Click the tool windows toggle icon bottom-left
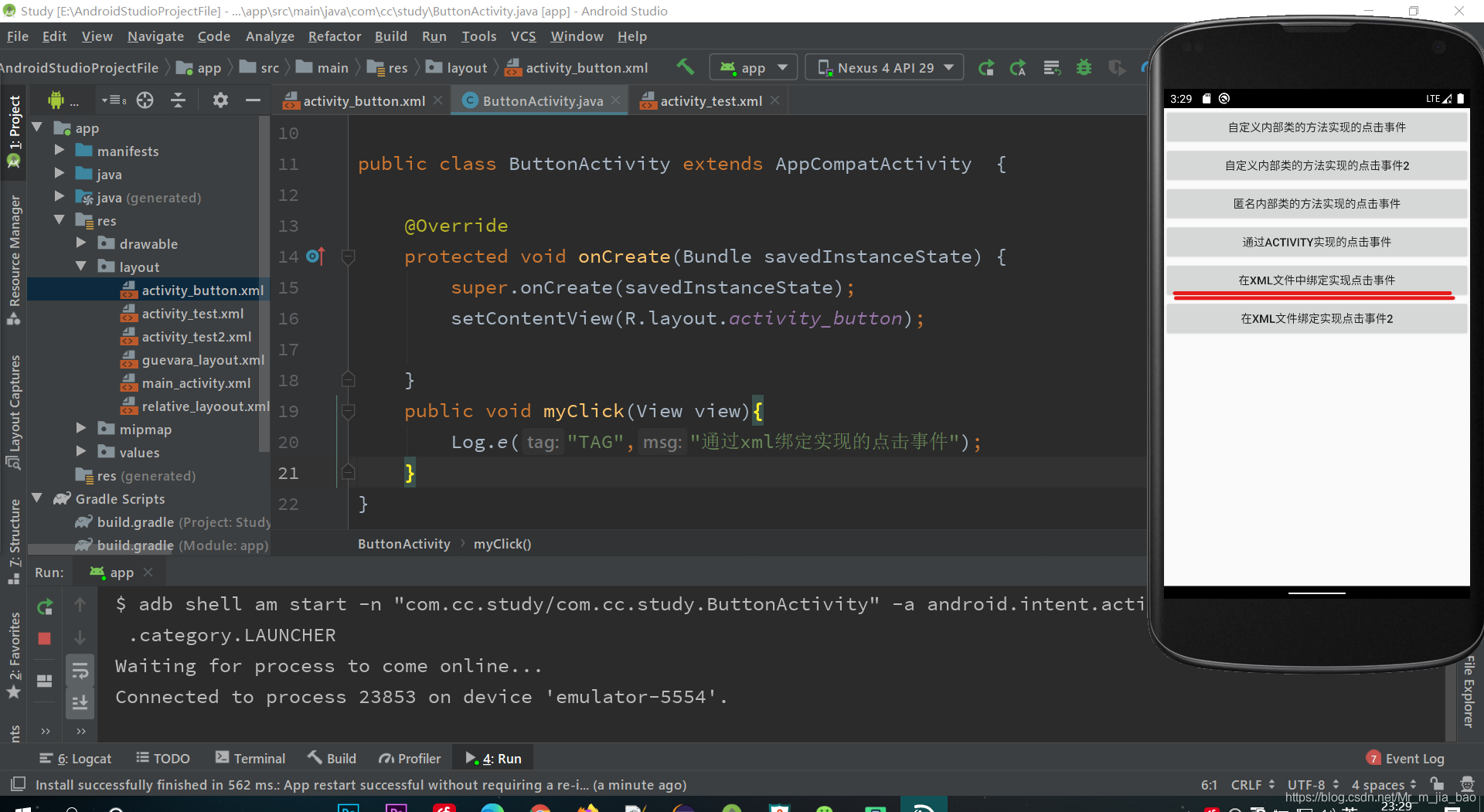This screenshot has height=812, width=1484. 19,783
